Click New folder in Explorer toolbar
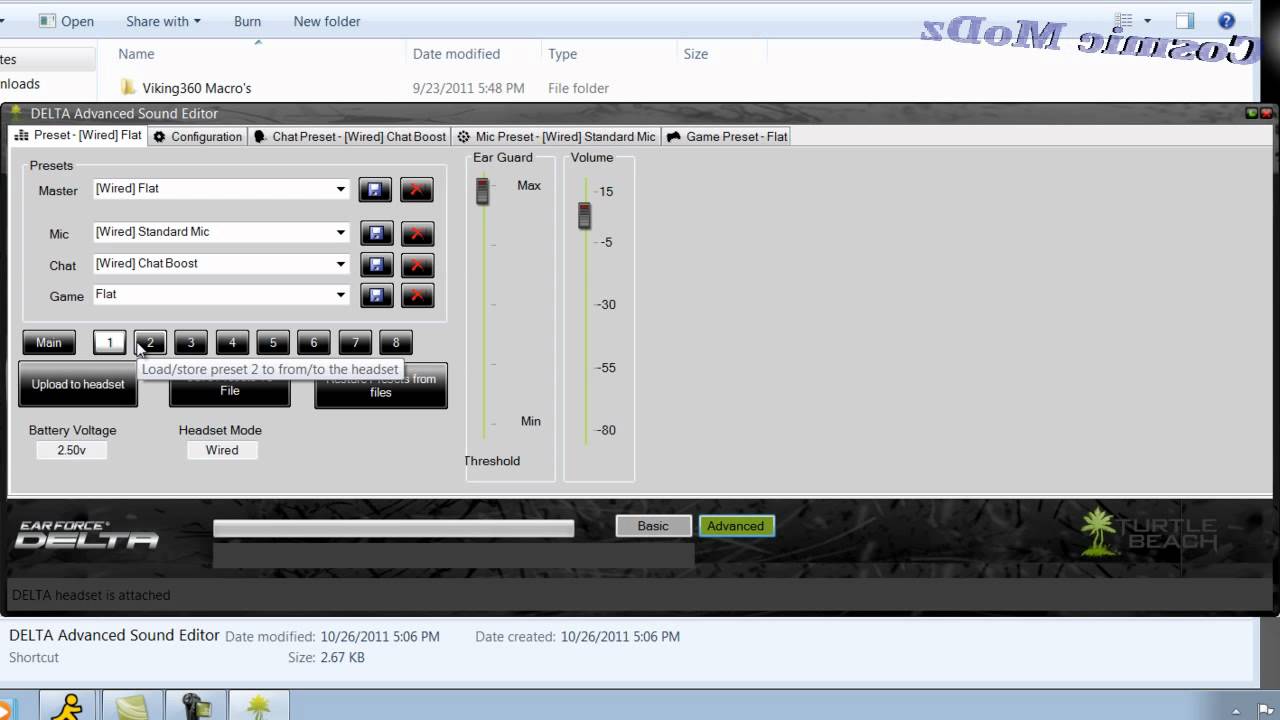The height and width of the screenshot is (720, 1280). 327,21
